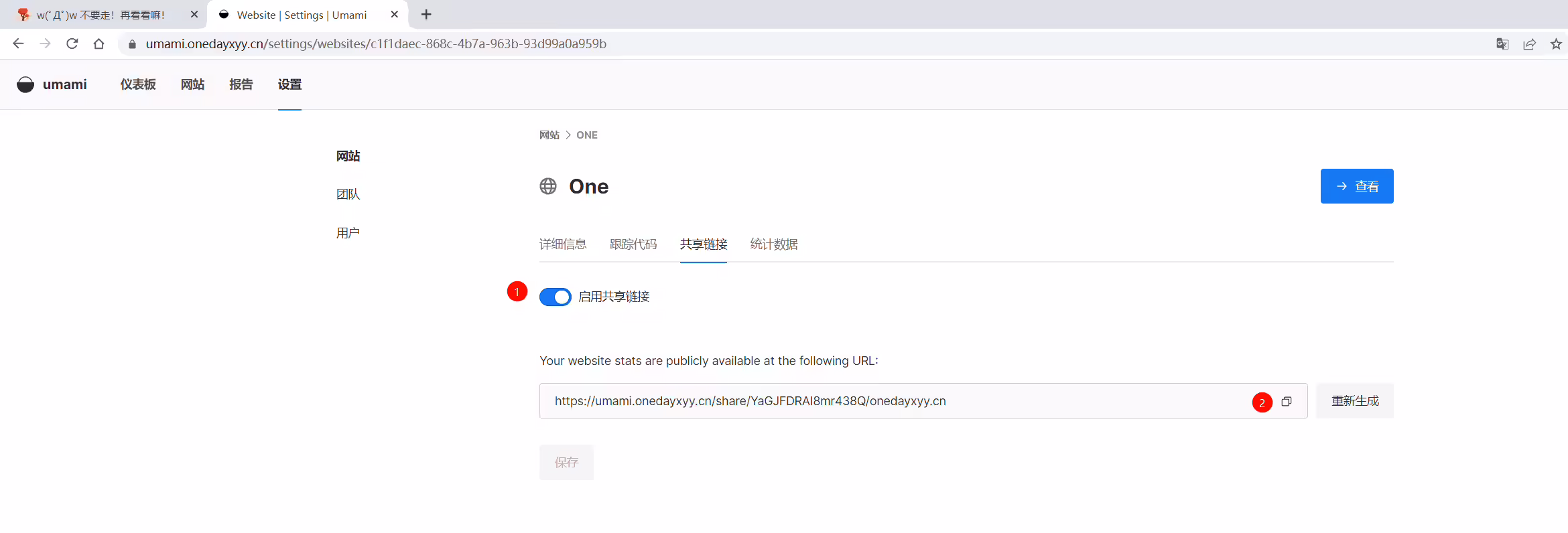Switch to the 跟踪代码 tab
This screenshot has width=1568, height=533.
[x=633, y=244]
